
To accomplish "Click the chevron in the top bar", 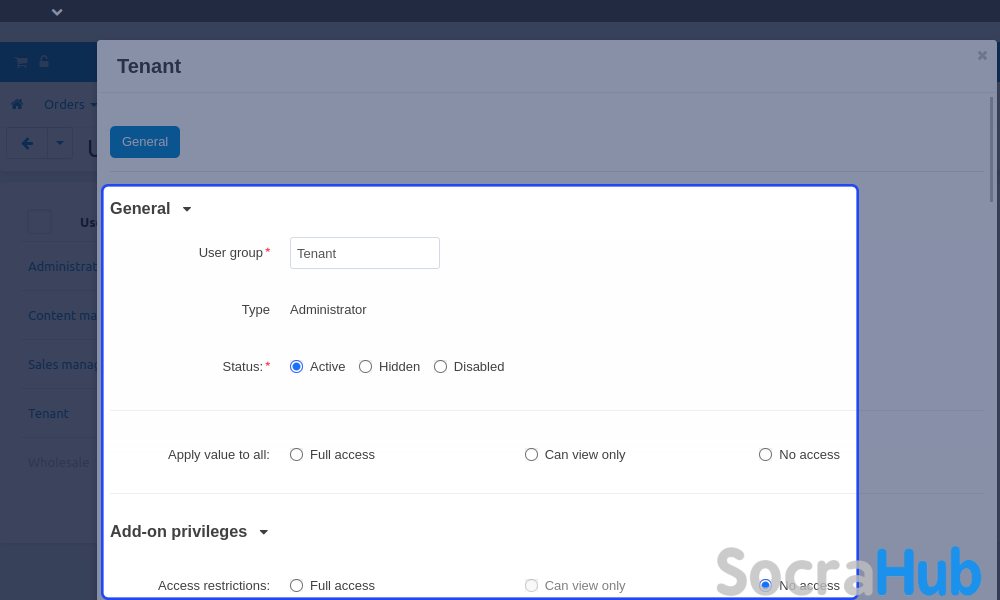I will point(57,12).
